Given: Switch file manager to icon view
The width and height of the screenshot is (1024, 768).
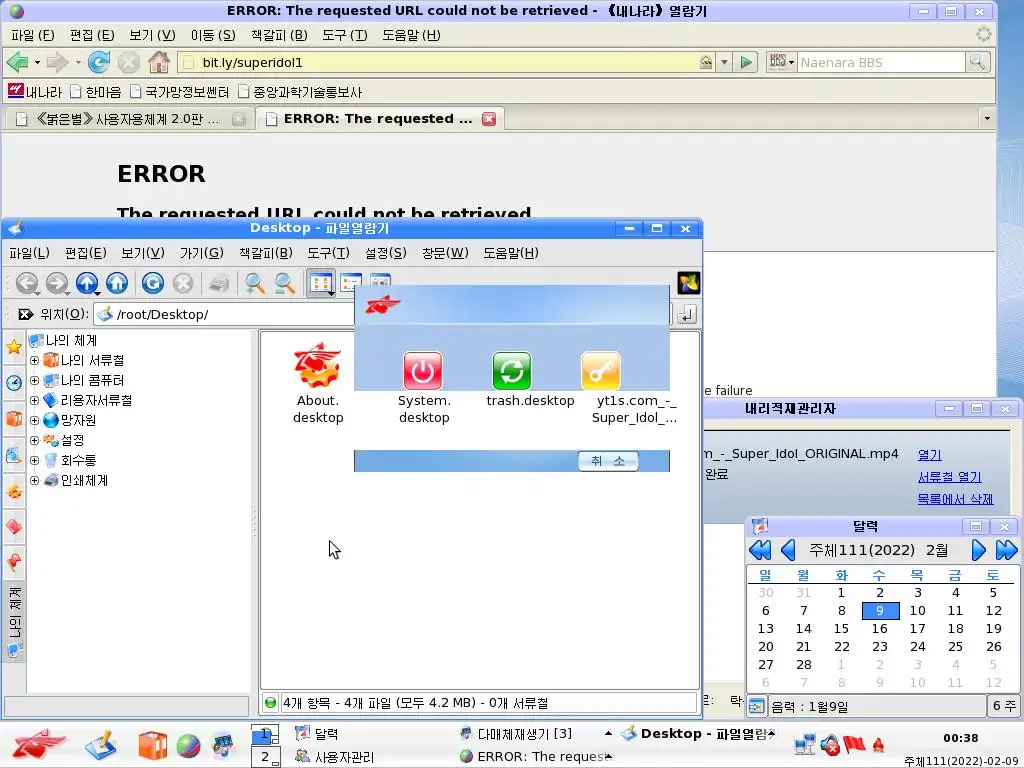Looking at the screenshot, I should tap(321, 283).
